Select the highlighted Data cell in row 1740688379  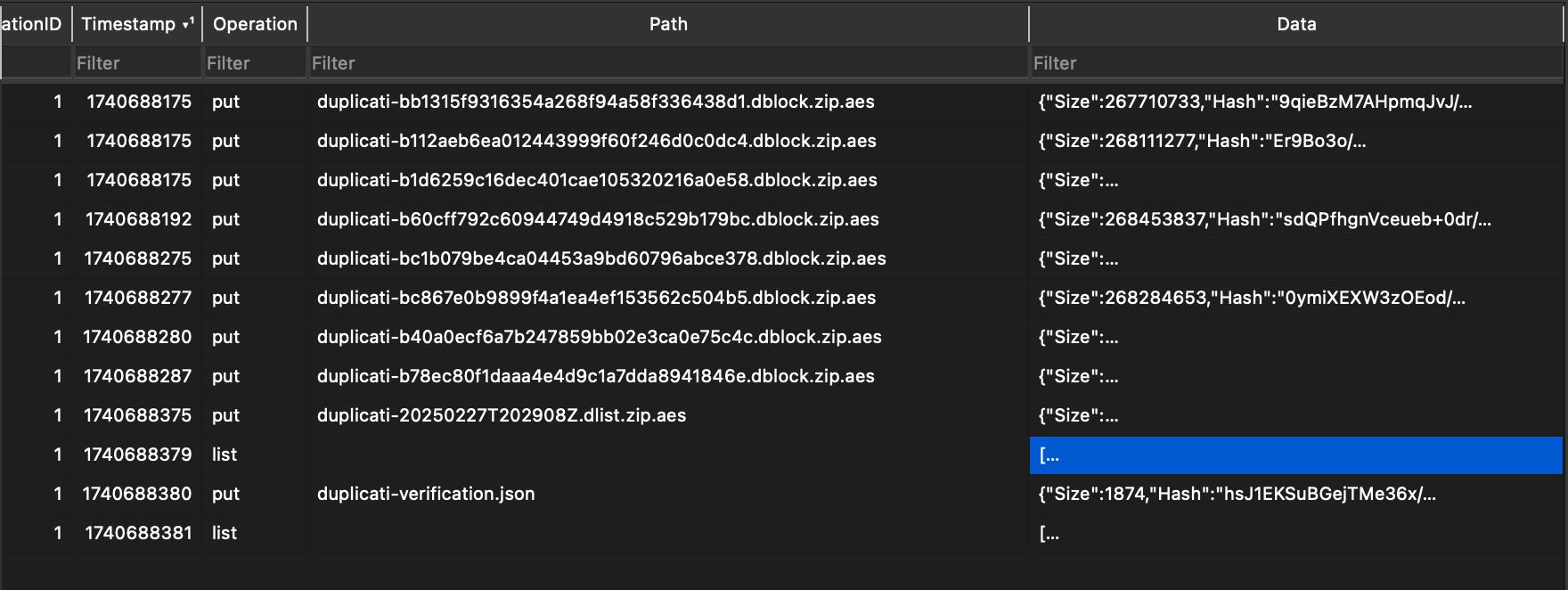1296,455
